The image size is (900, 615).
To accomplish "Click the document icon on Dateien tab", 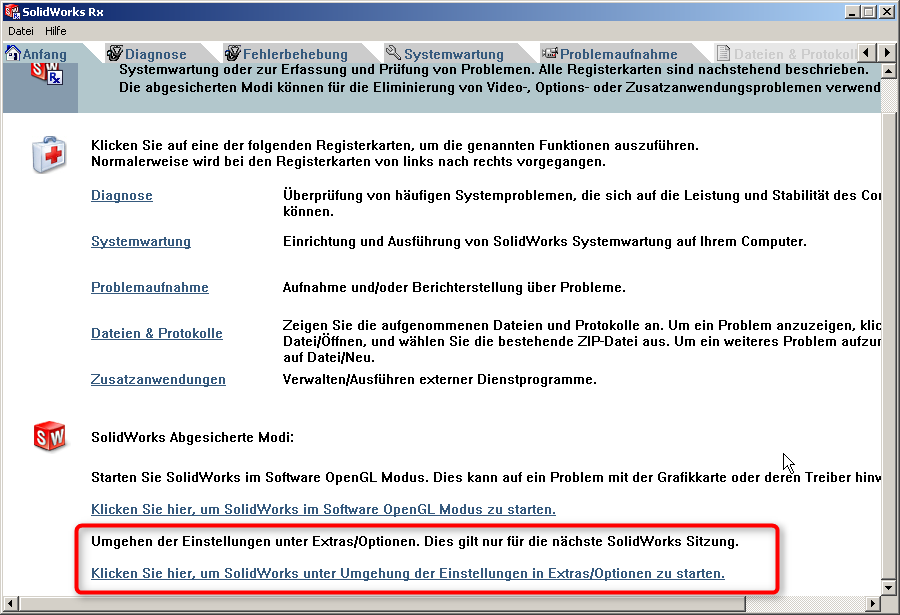I will 723,53.
